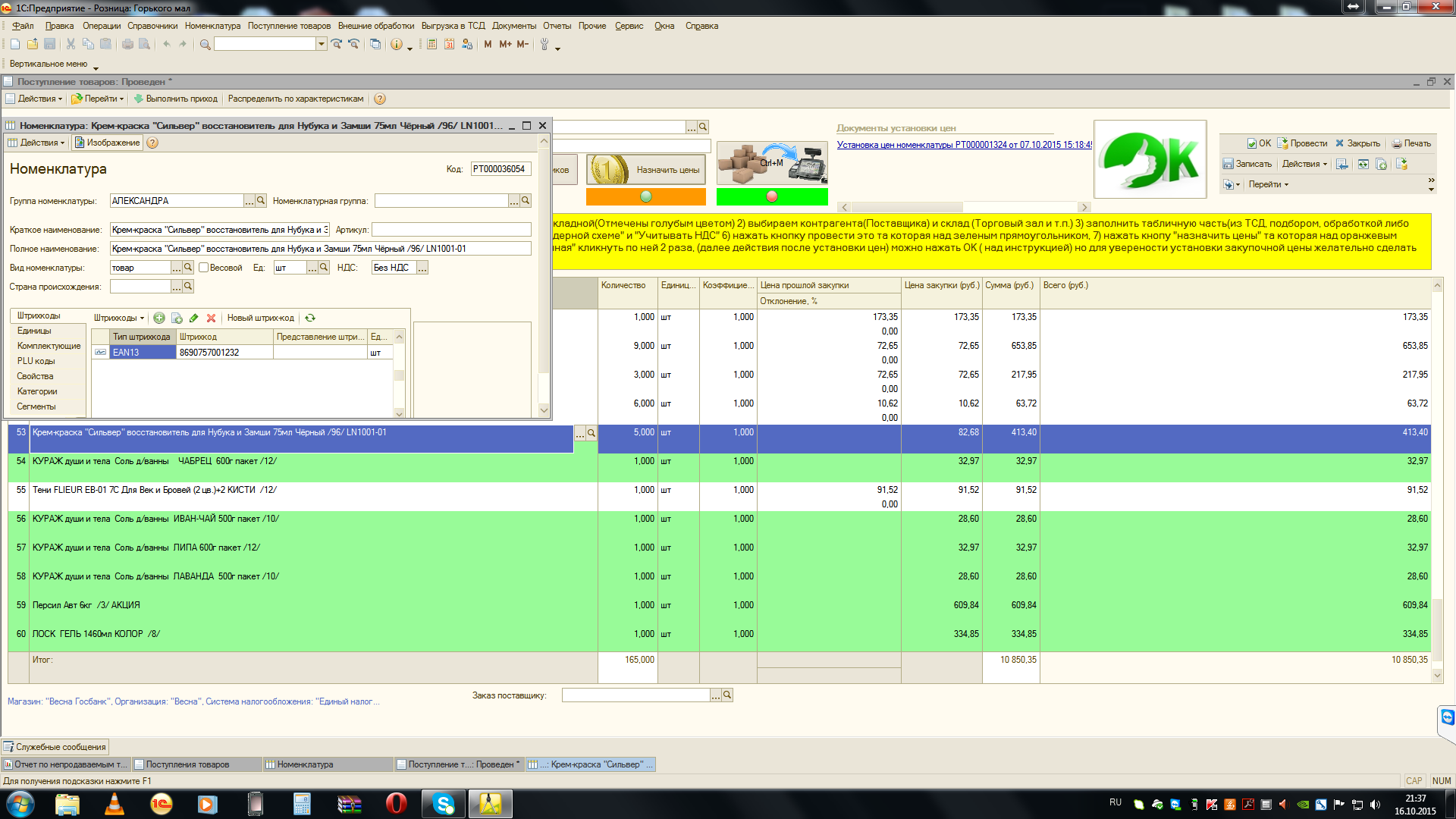The image size is (1456, 819).
Task: Open the Файл menu
Action: click(23, 26)
